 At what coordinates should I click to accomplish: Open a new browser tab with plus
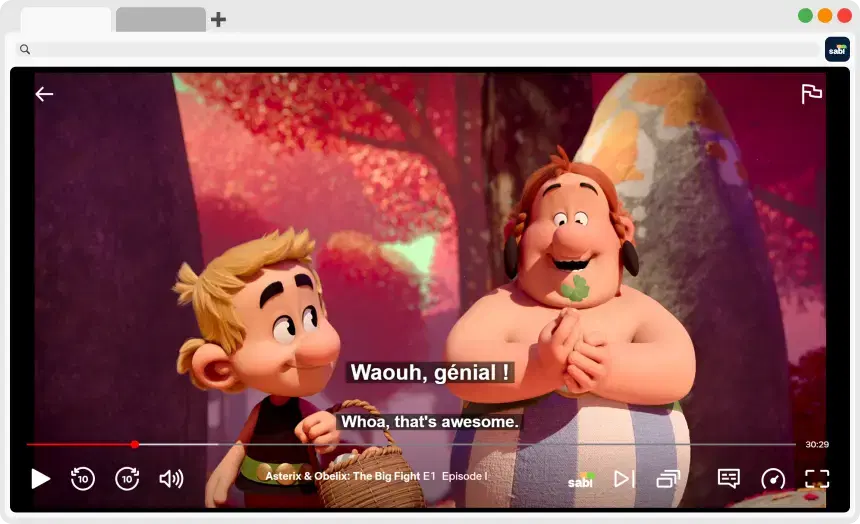[218, 20]
